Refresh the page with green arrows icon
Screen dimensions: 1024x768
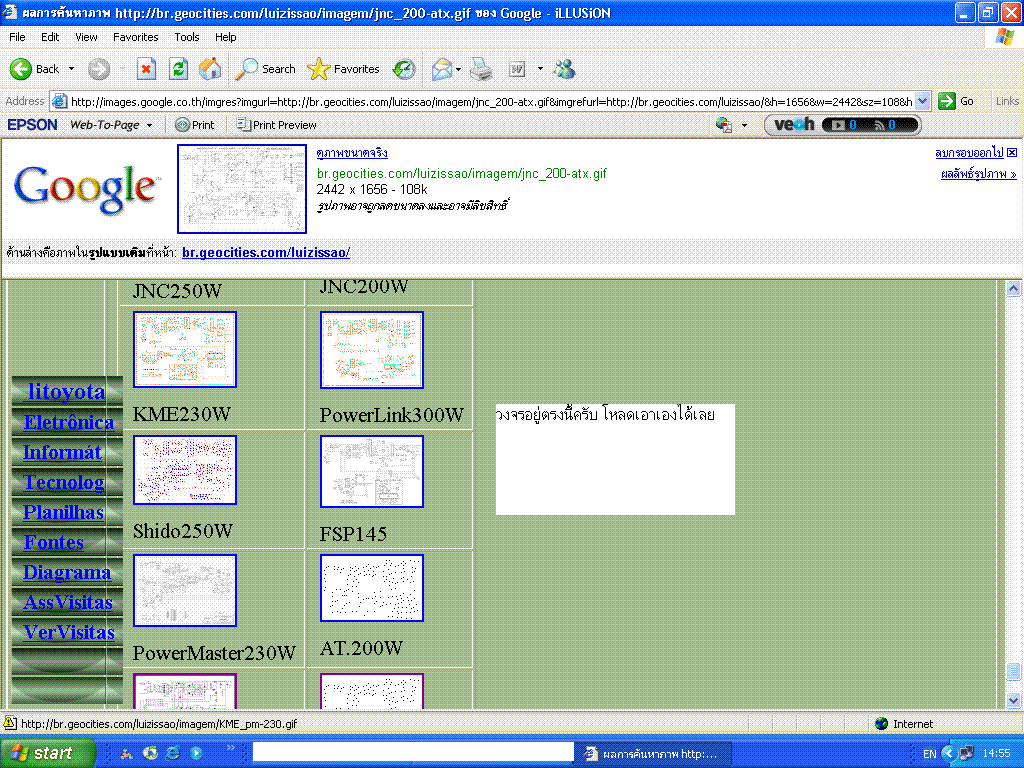pyautogui.click(x=178, y=69)
